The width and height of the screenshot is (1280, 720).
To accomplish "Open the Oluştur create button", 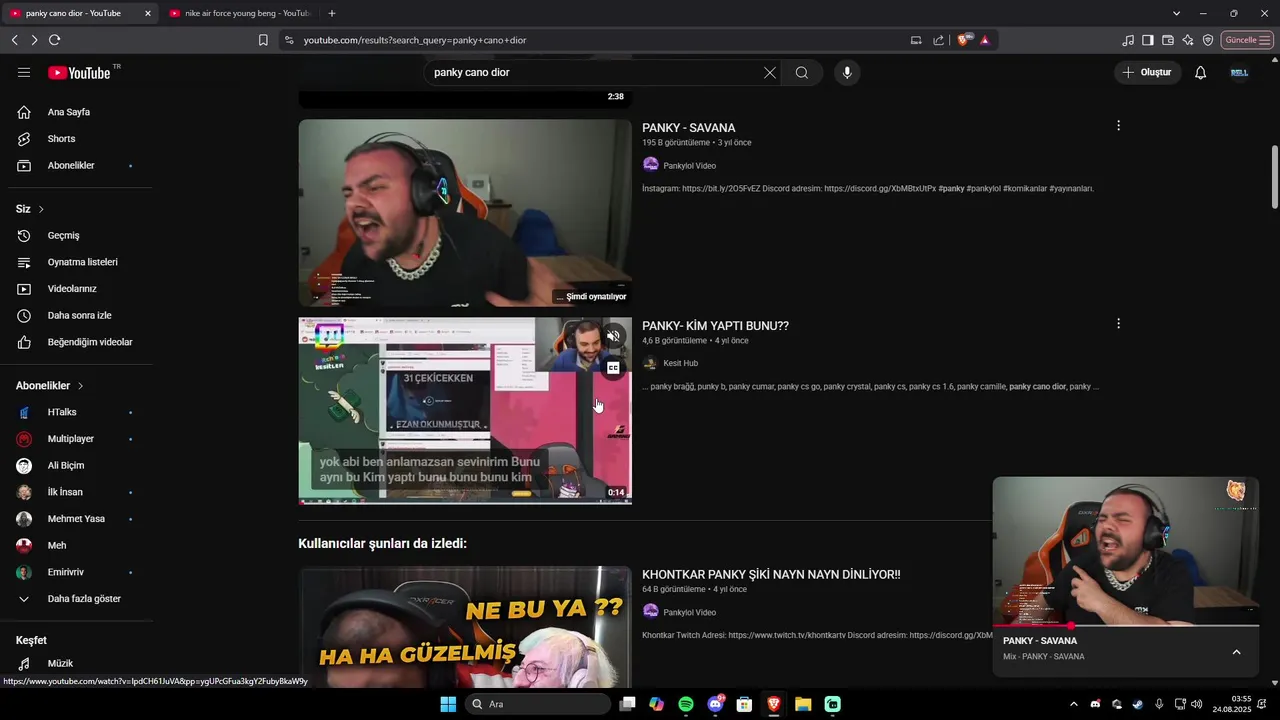I will click(1148, 73).
